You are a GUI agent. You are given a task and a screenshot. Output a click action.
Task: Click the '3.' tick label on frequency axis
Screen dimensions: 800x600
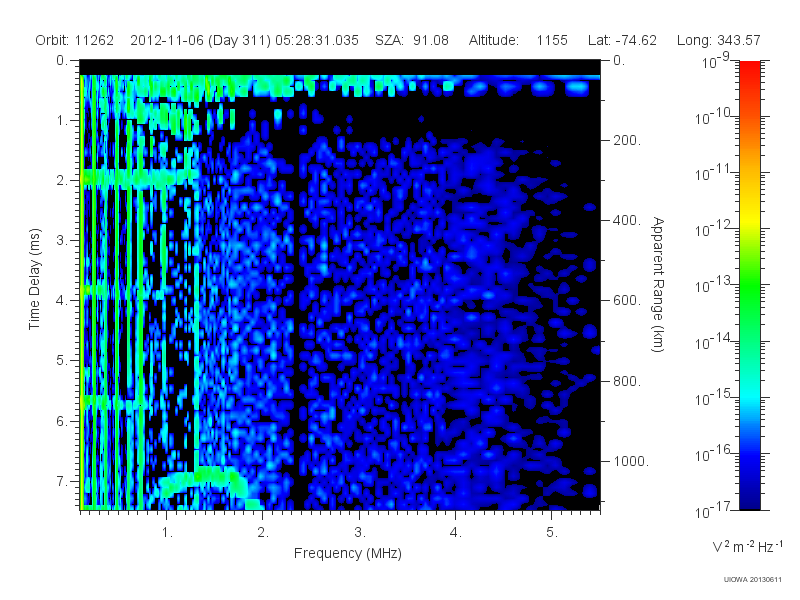point(360,533)
